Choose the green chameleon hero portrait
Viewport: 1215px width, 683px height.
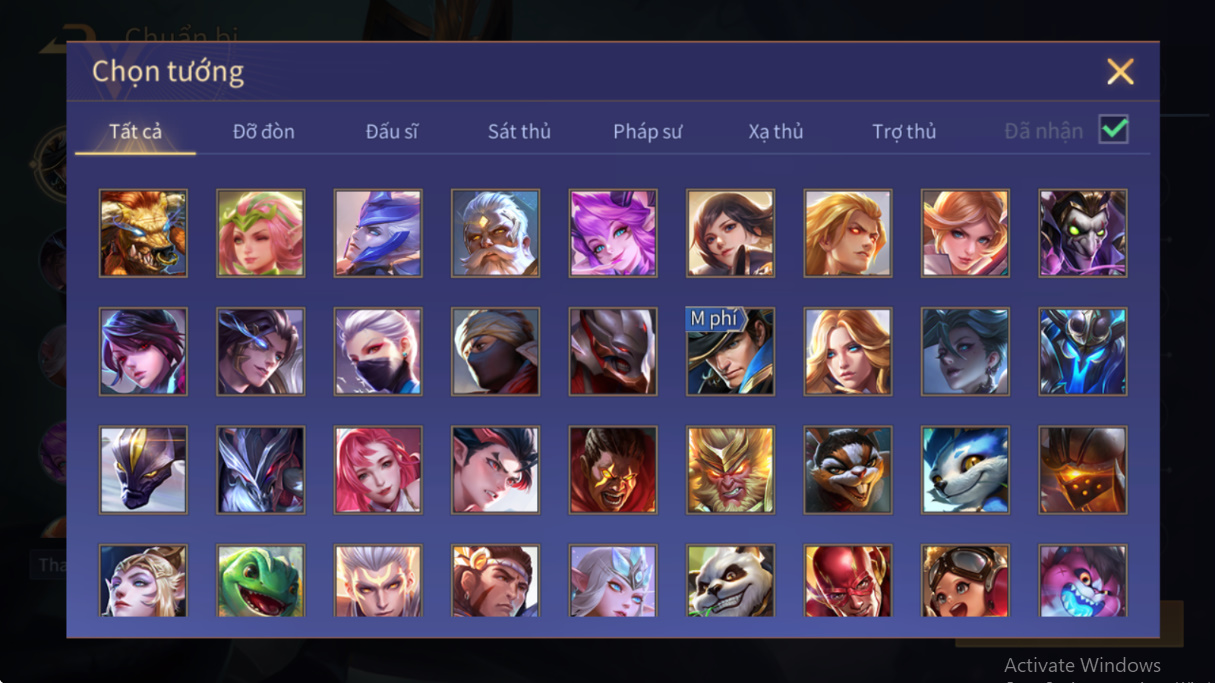(260, 580)
